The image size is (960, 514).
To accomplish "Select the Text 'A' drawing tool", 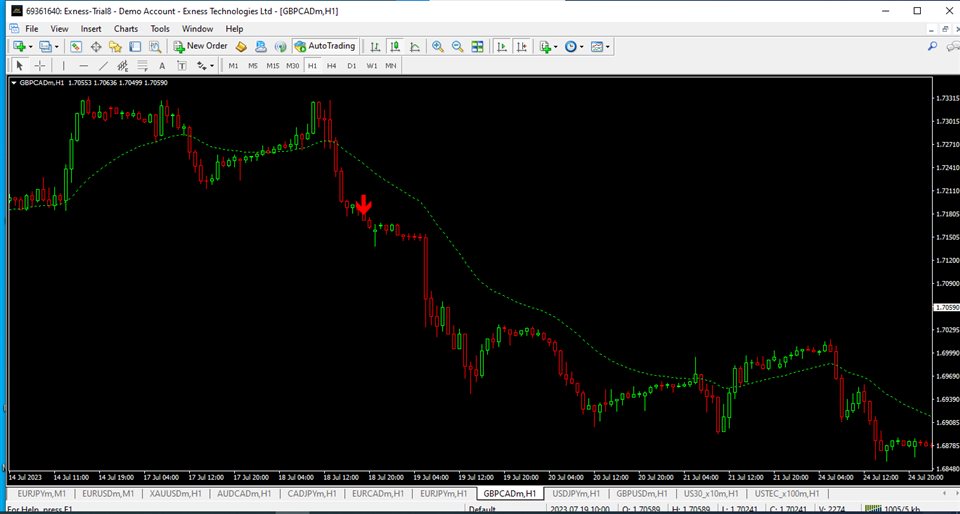I will pyautogui.click(x=162, y=65).
